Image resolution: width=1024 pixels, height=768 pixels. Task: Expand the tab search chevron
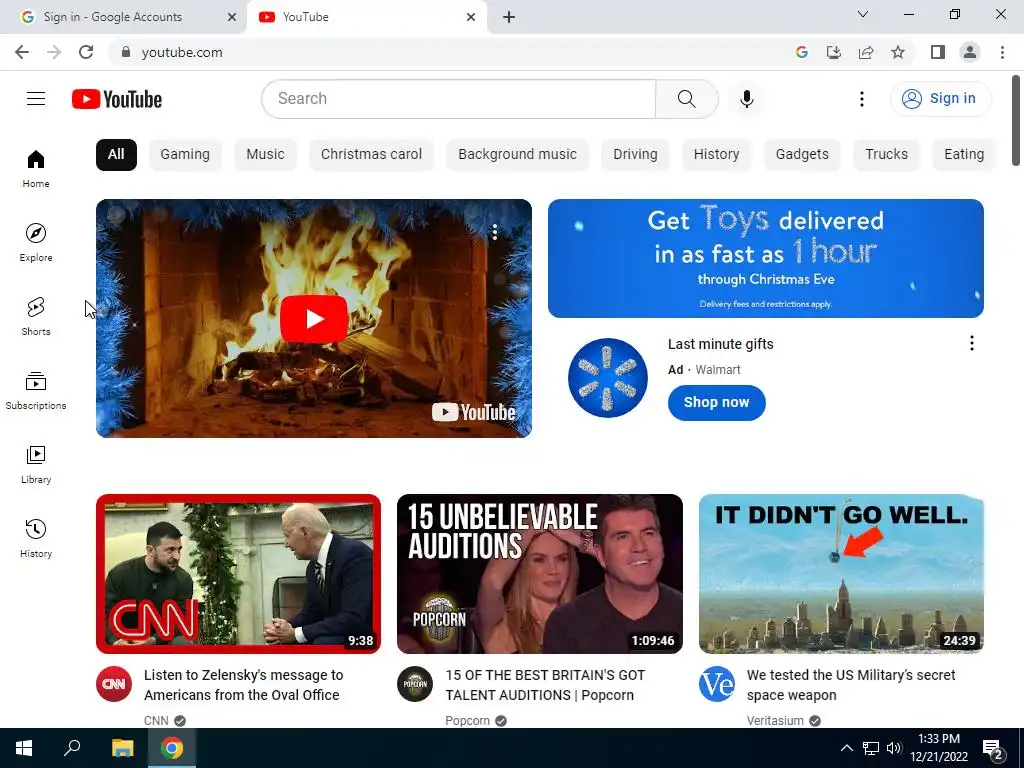point(863,14)
